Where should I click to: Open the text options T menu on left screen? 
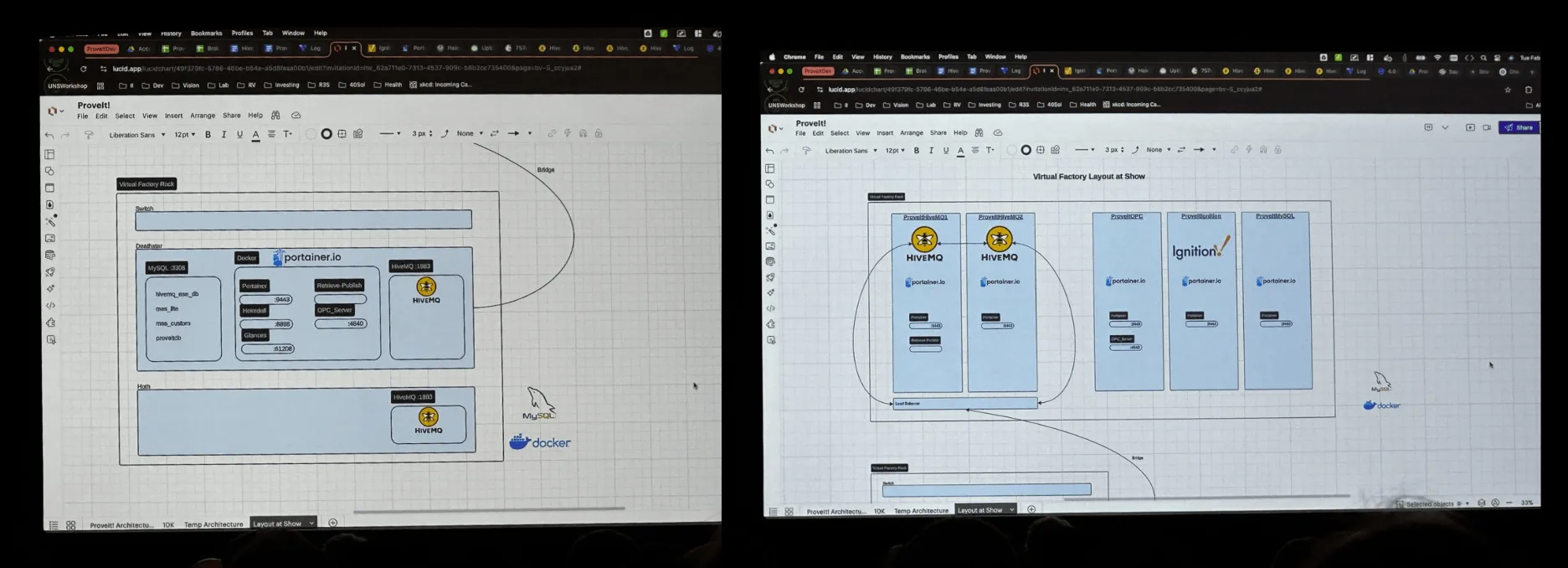287,134
